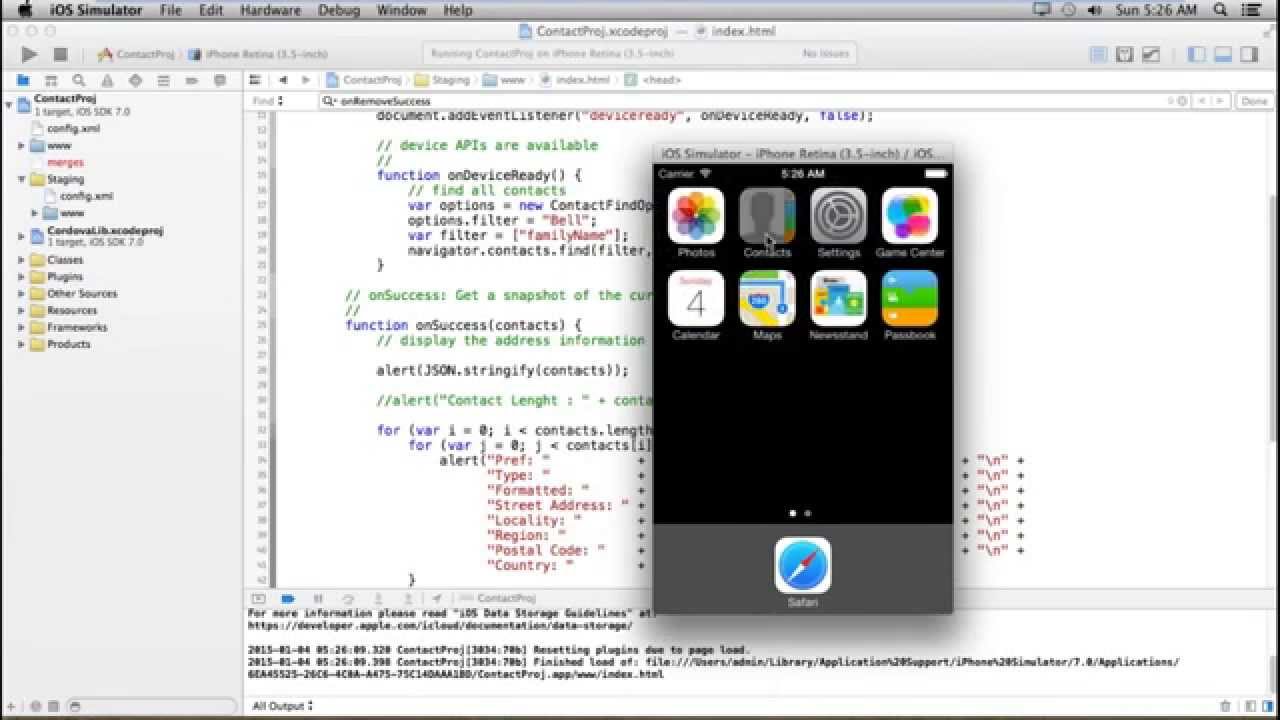
Task: Select the Assistant editor mode
Action: click(x=1124, y=54)
